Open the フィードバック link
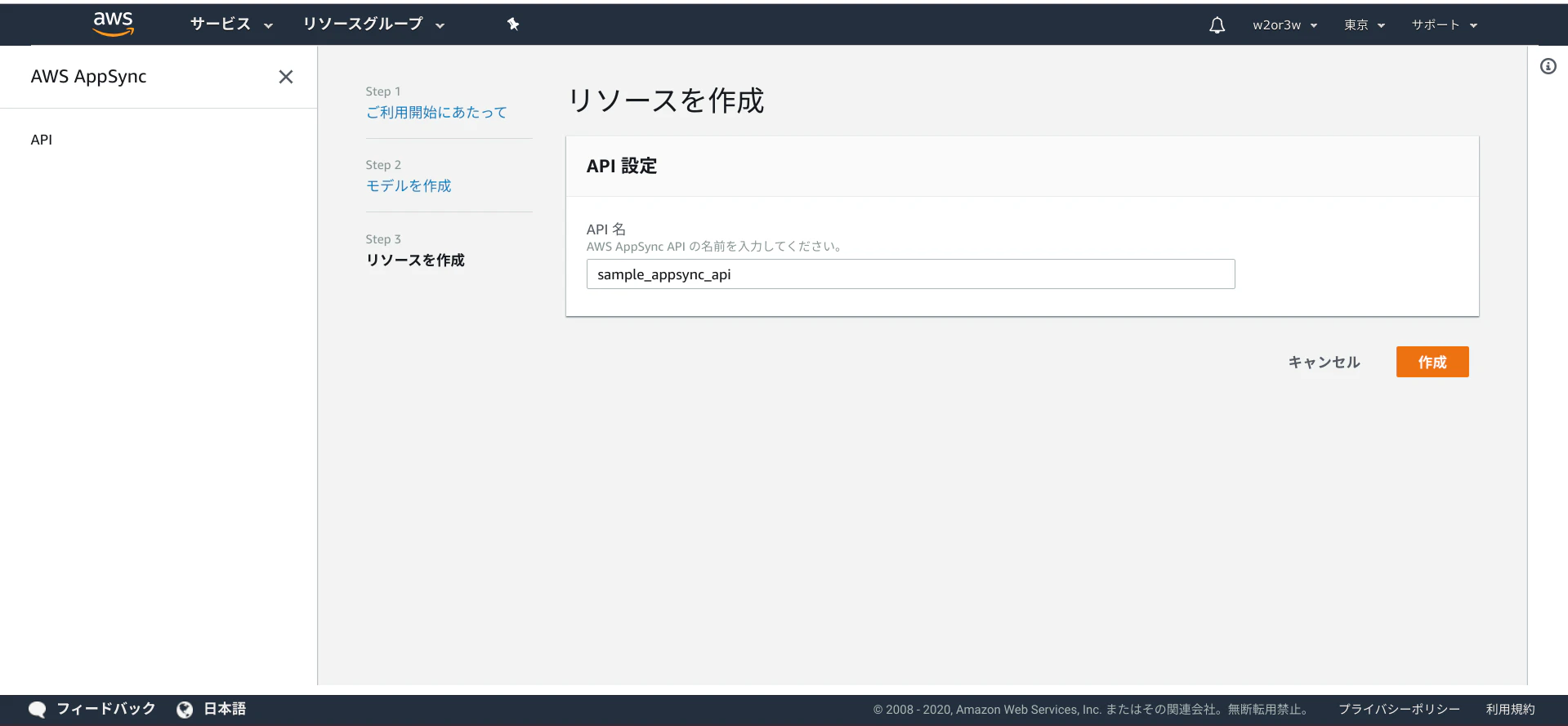The image size is (1568, 726). tap(106, 710)
